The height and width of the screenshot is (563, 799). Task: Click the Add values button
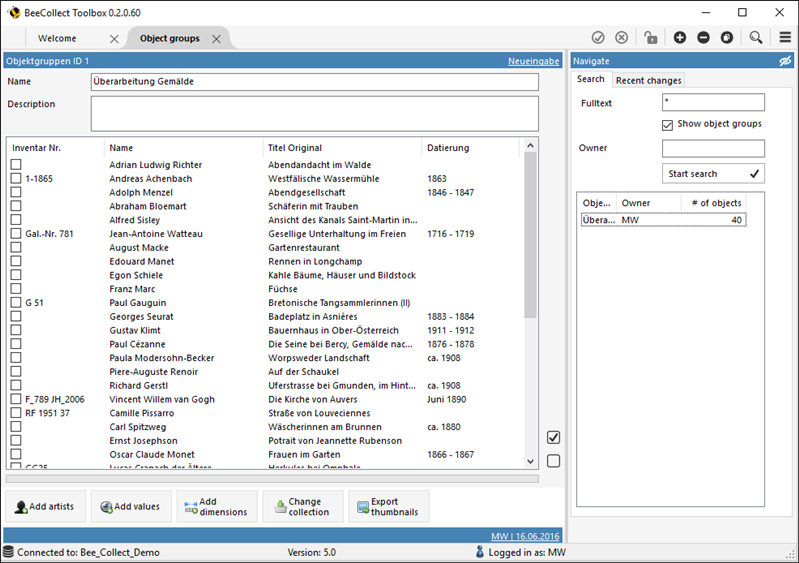coord(131,506)
